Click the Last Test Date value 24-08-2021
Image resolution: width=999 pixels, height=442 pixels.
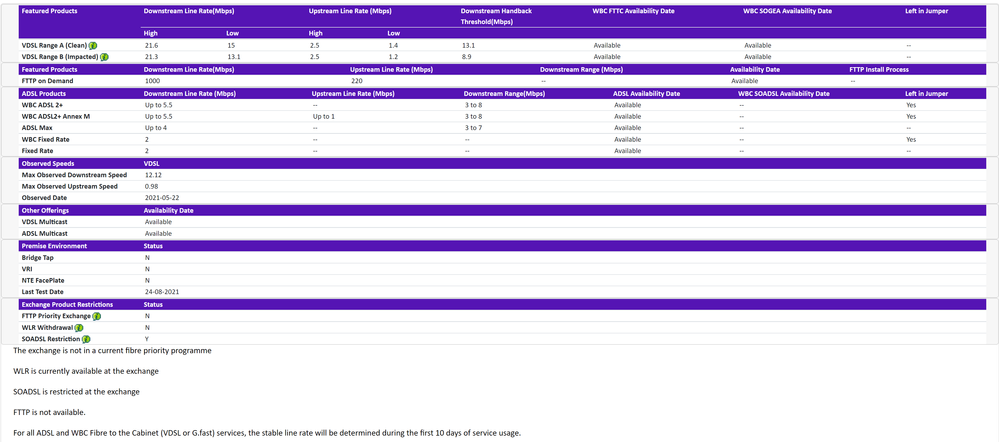[x=160, y=292]
